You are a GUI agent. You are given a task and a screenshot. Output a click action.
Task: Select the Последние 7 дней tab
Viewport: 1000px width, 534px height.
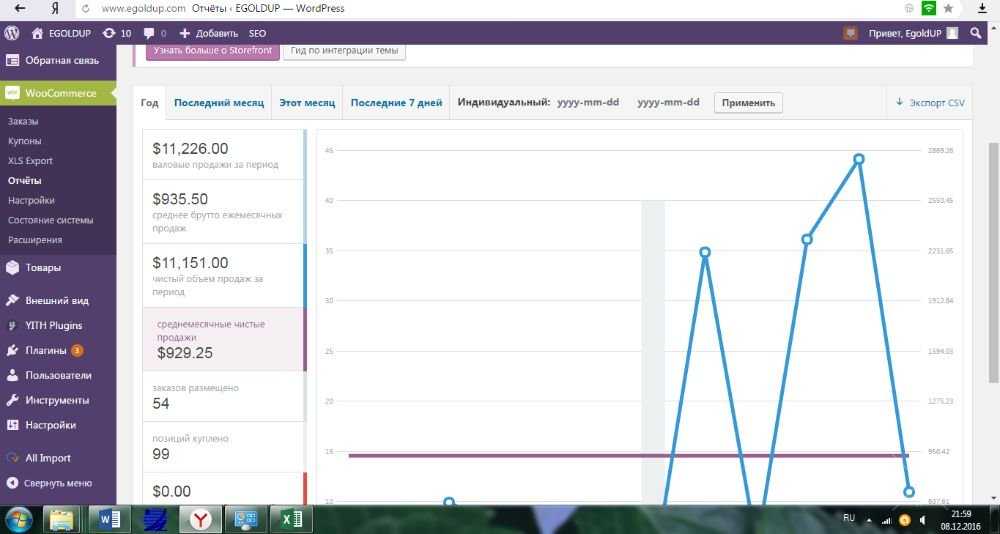pos(396,103)
